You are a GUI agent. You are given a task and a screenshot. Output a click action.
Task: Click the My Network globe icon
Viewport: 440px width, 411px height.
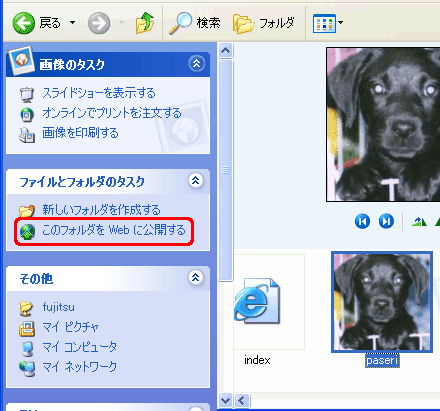click(27, 368)
